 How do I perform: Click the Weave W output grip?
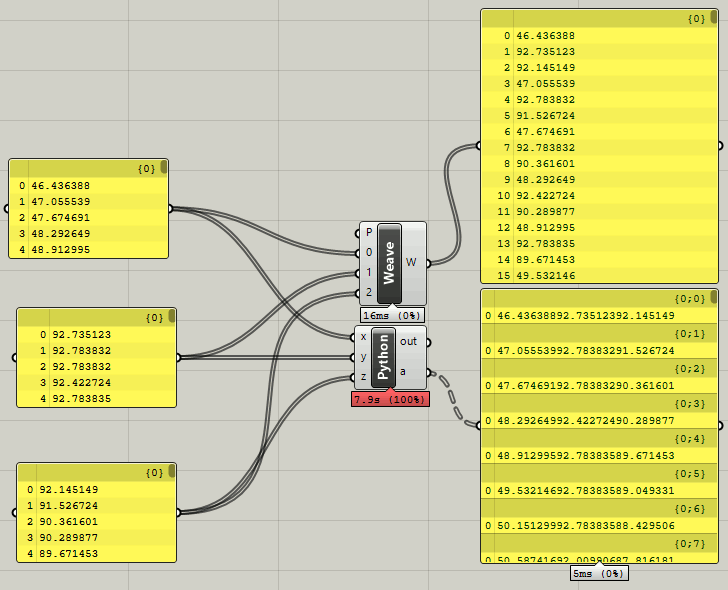[428, 263]
